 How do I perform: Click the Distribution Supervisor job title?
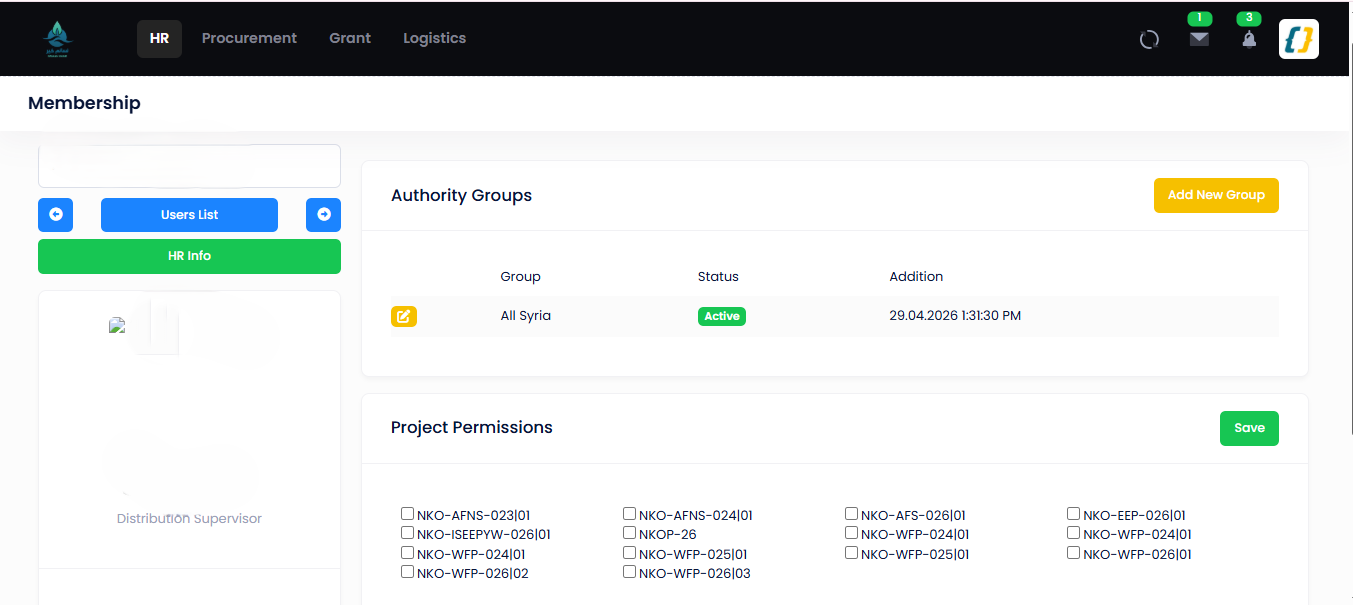coord(189,519)
